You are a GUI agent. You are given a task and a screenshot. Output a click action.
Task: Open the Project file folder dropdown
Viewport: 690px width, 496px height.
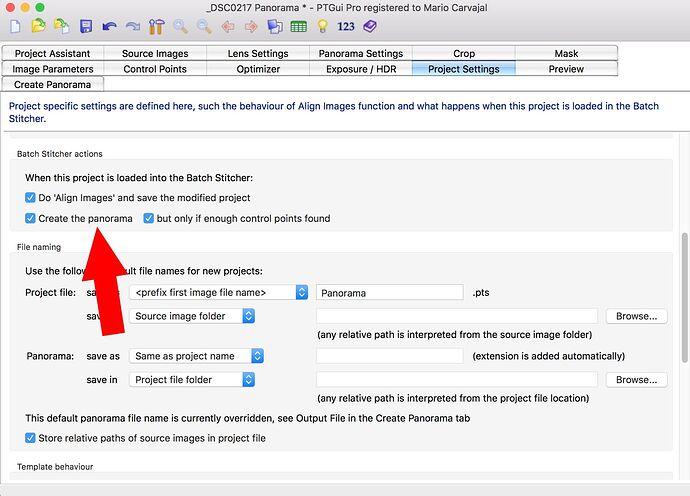point(192,379)
